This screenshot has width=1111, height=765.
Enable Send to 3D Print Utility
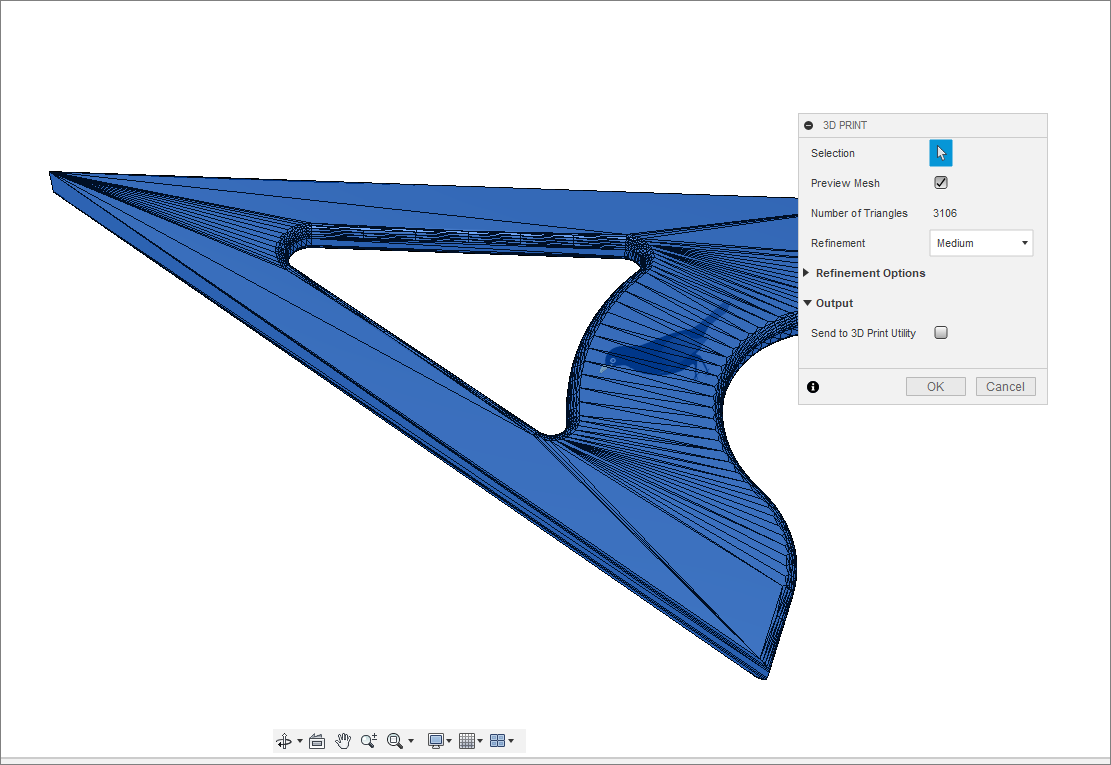pyautogui.click(x=940, y=332)
